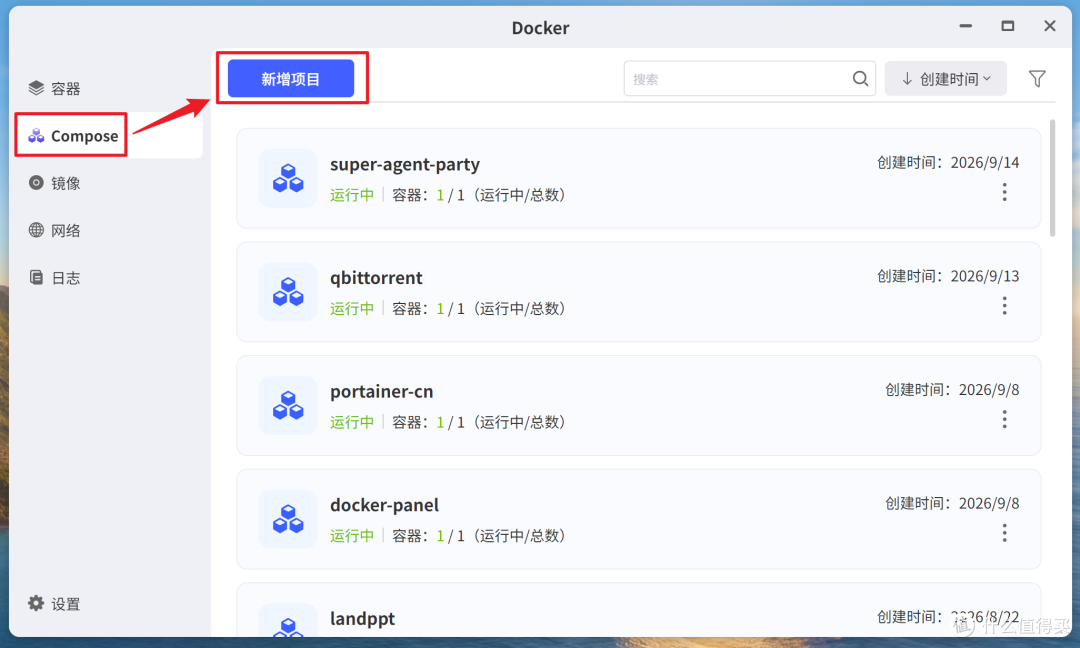1080x648 pixels.
Task: Click the magnifier search icon
Action: [x=860, y=79]
